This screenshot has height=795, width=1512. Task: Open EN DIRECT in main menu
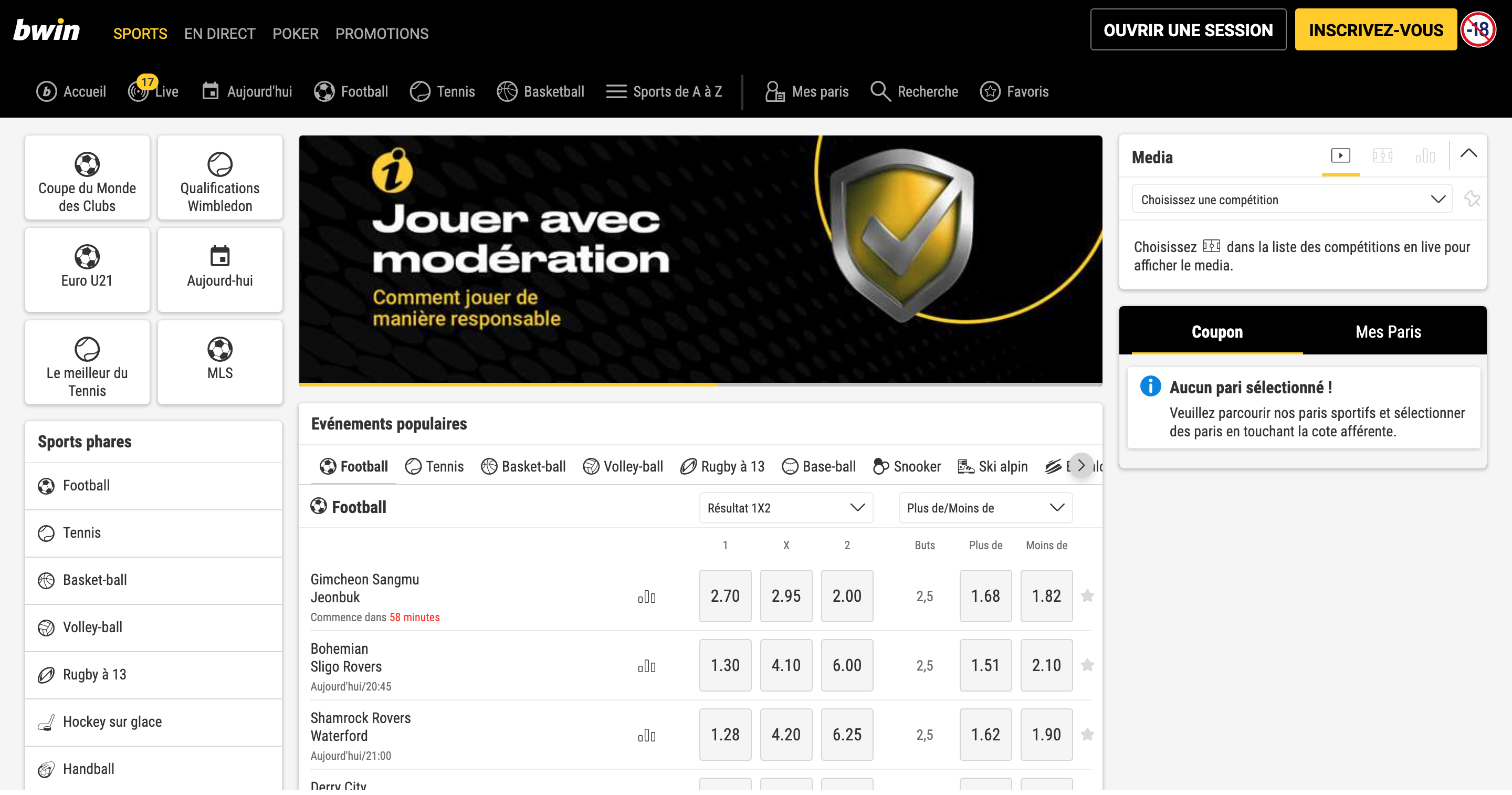tap(219, 34)
